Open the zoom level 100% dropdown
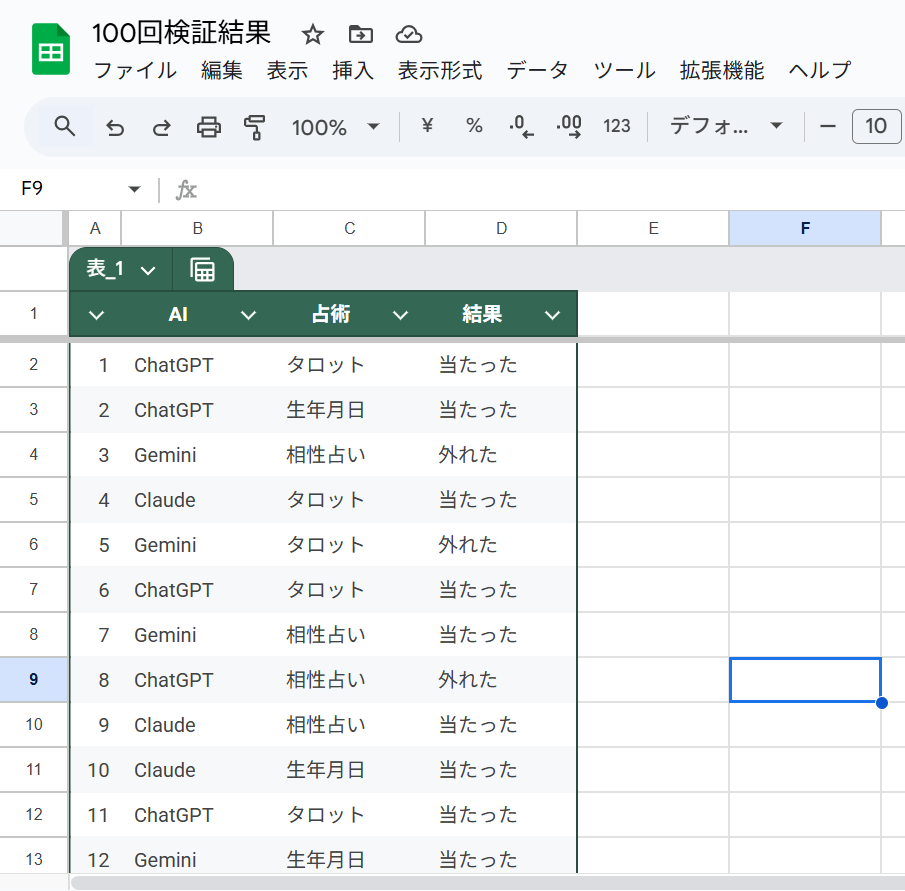The height and width of the screenshot is (891, 905). pos(336,126)
